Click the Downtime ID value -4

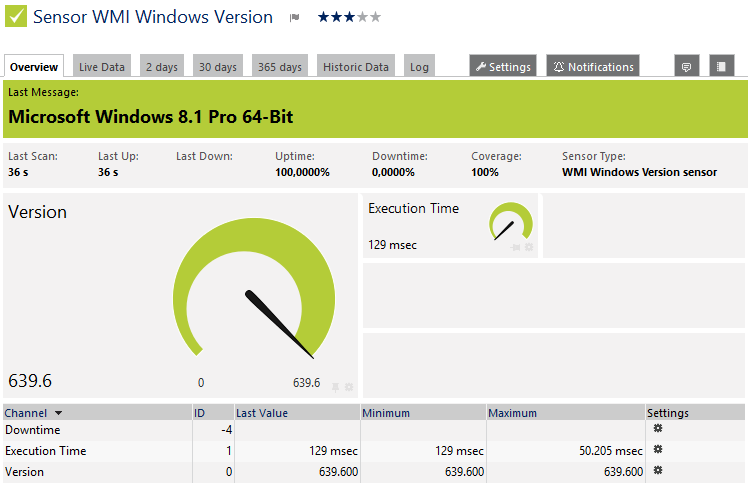[x=227, y=430]
